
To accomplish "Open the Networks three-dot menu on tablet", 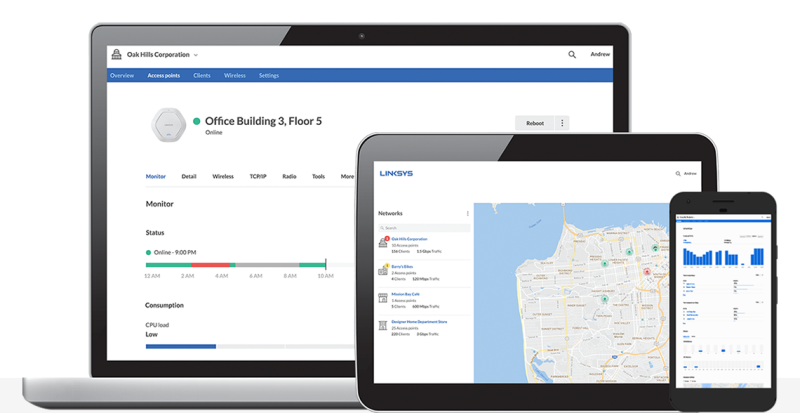I will point(467,213).
